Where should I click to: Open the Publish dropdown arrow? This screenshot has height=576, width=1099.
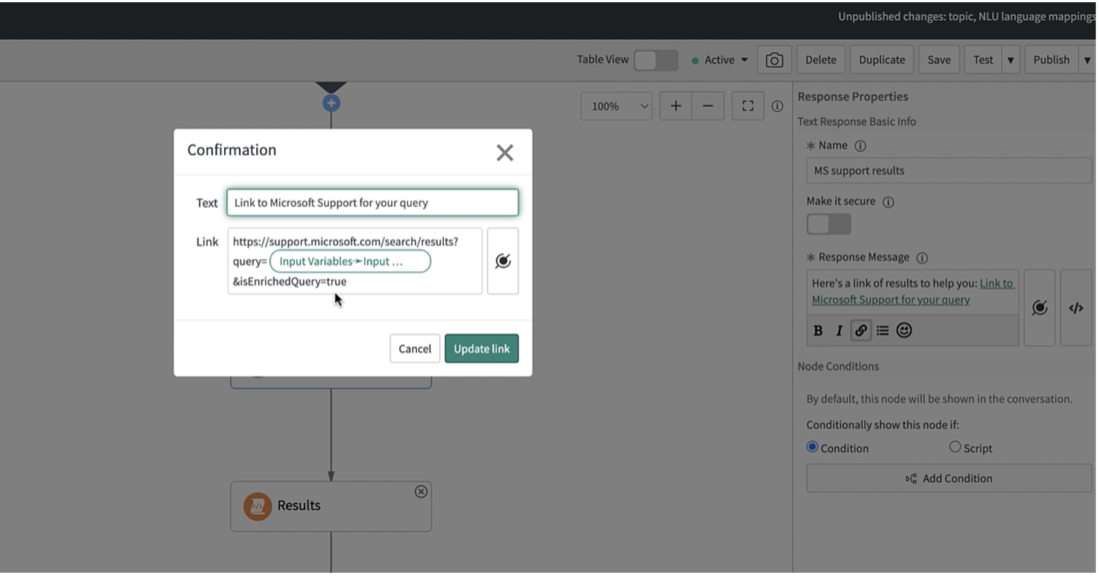tap(1088, 59)
